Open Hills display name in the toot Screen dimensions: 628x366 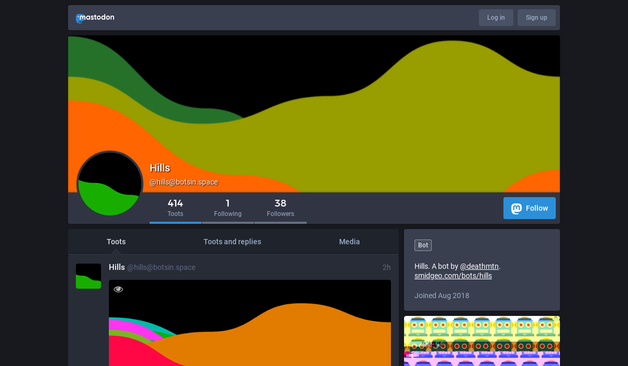117,267
